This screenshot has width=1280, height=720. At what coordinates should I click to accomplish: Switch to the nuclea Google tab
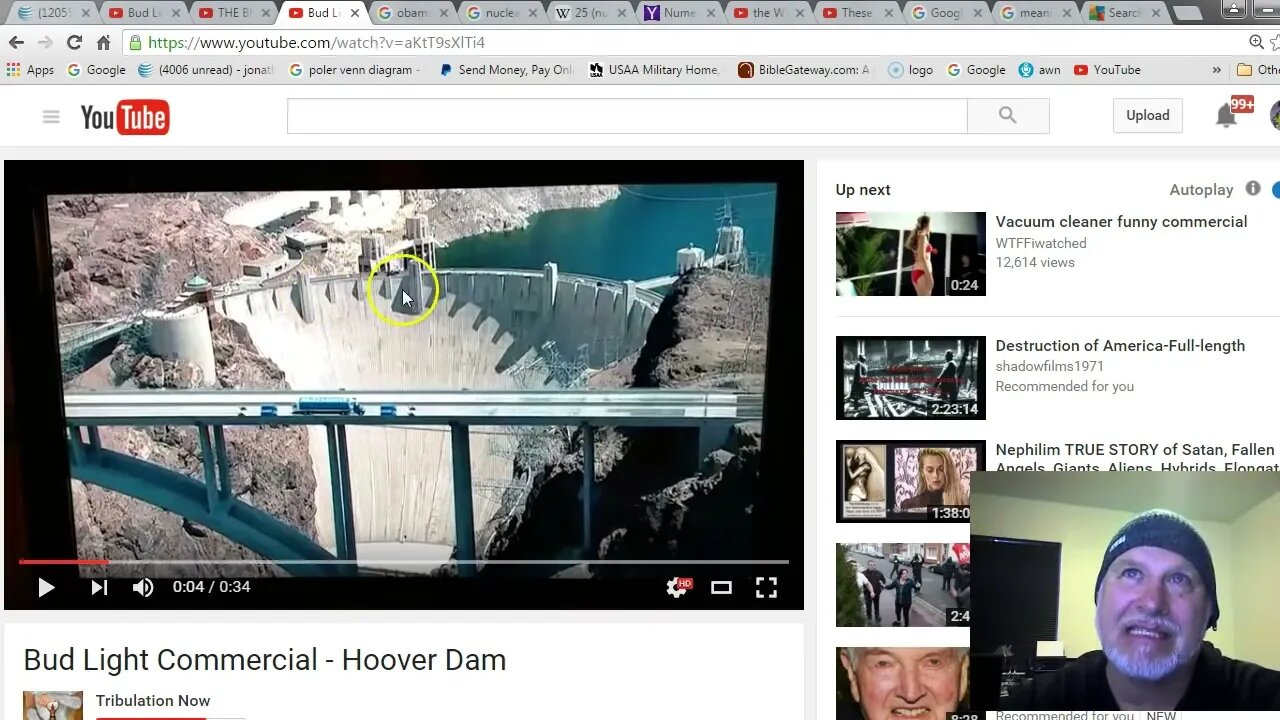[x=502, y=13]
